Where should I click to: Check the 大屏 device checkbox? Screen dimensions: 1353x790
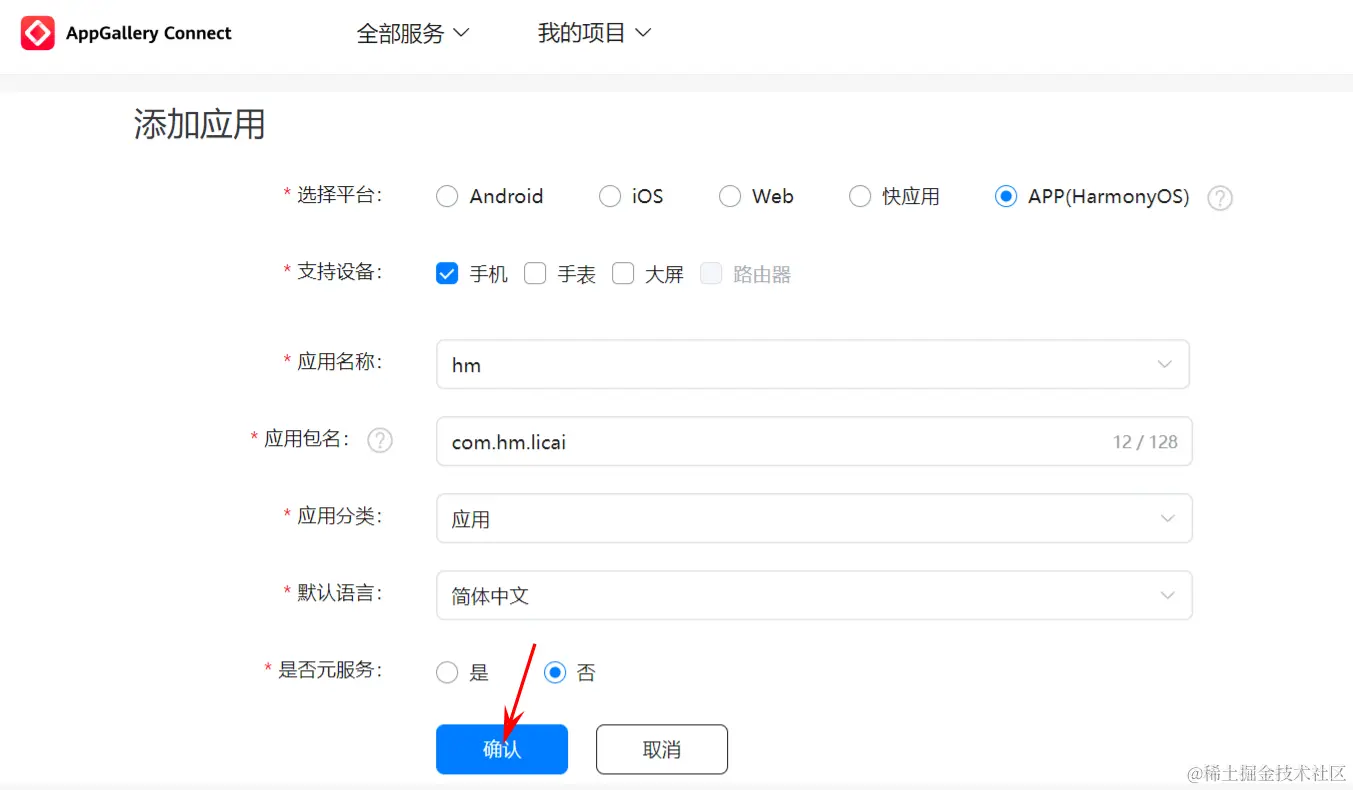(623, 273)
